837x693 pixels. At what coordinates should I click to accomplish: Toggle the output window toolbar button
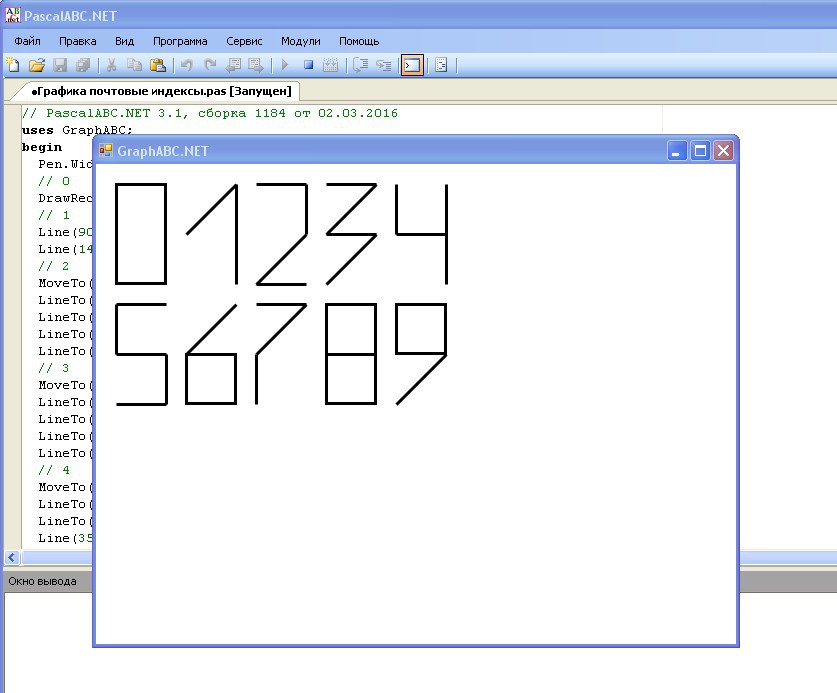[411, 66]
